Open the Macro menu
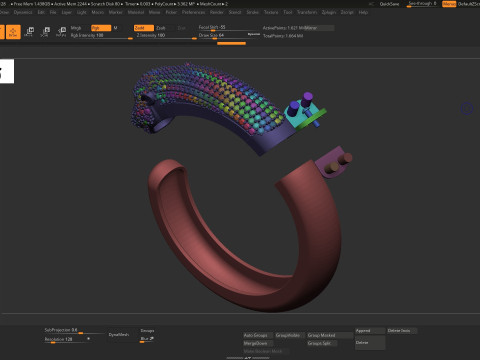The image size is (480, 360). click(x=98, y=12)
